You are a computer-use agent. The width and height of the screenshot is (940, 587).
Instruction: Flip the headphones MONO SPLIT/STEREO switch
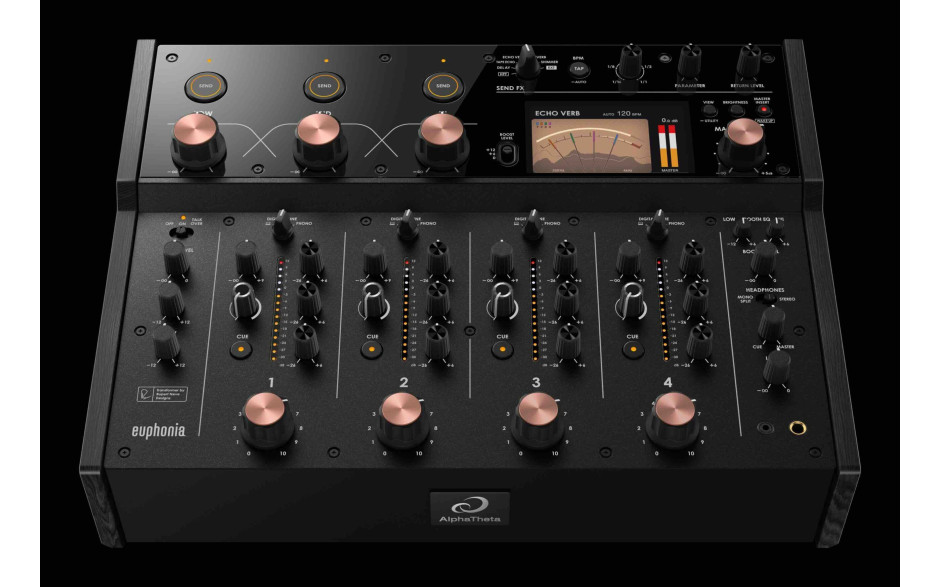tap(768, 298)
